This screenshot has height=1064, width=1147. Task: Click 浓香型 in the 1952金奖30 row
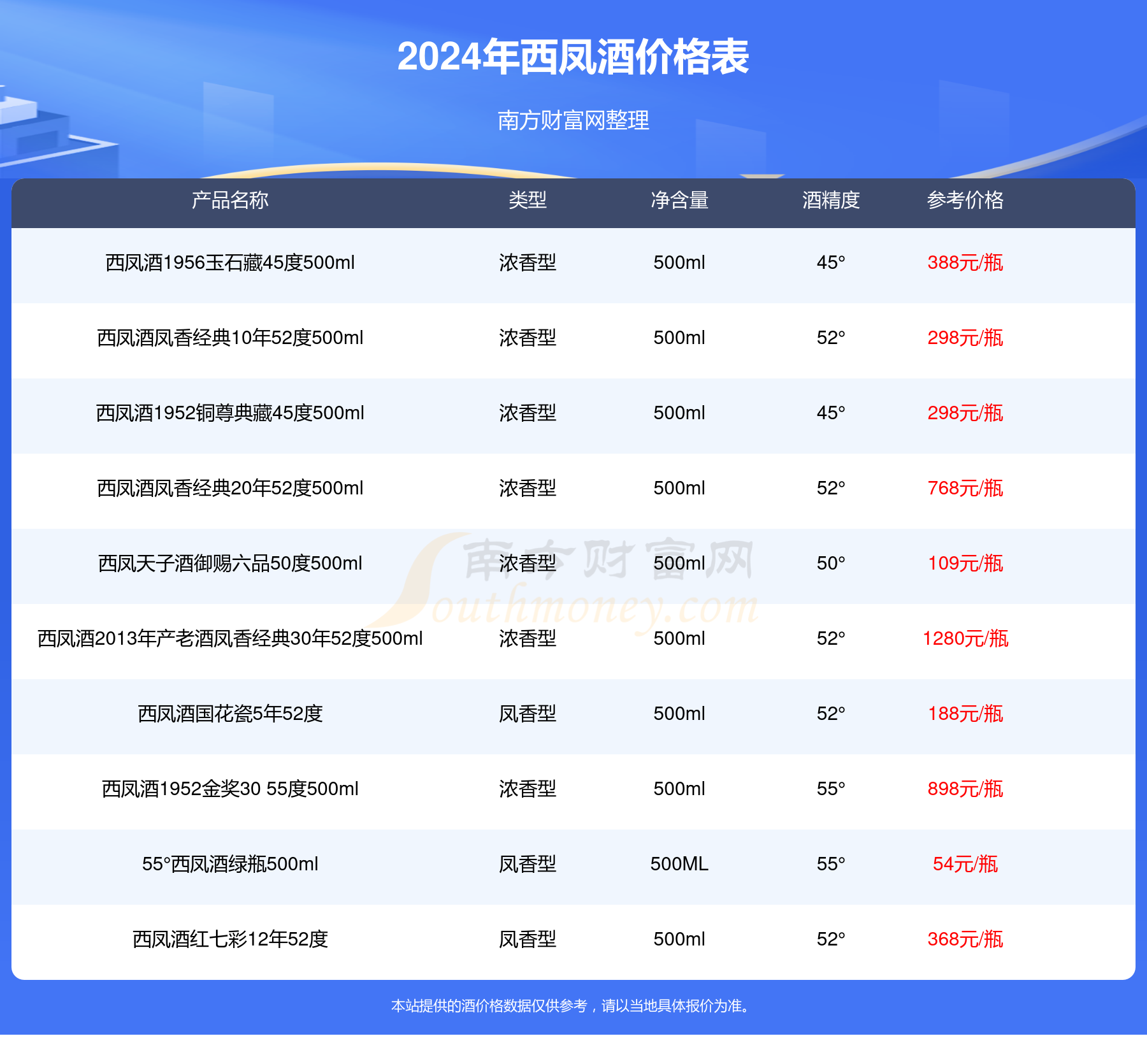tap(528, 789)
